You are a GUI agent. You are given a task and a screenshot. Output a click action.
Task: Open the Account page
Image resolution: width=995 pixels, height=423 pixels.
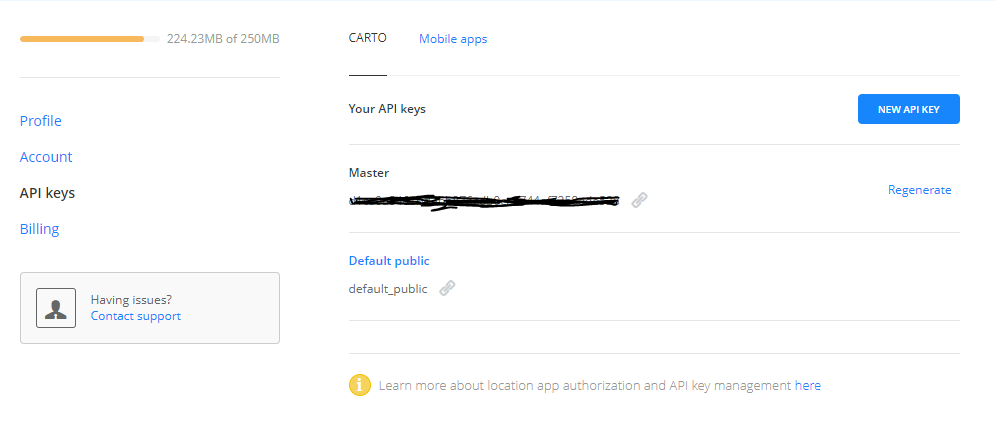coord(46,157)
